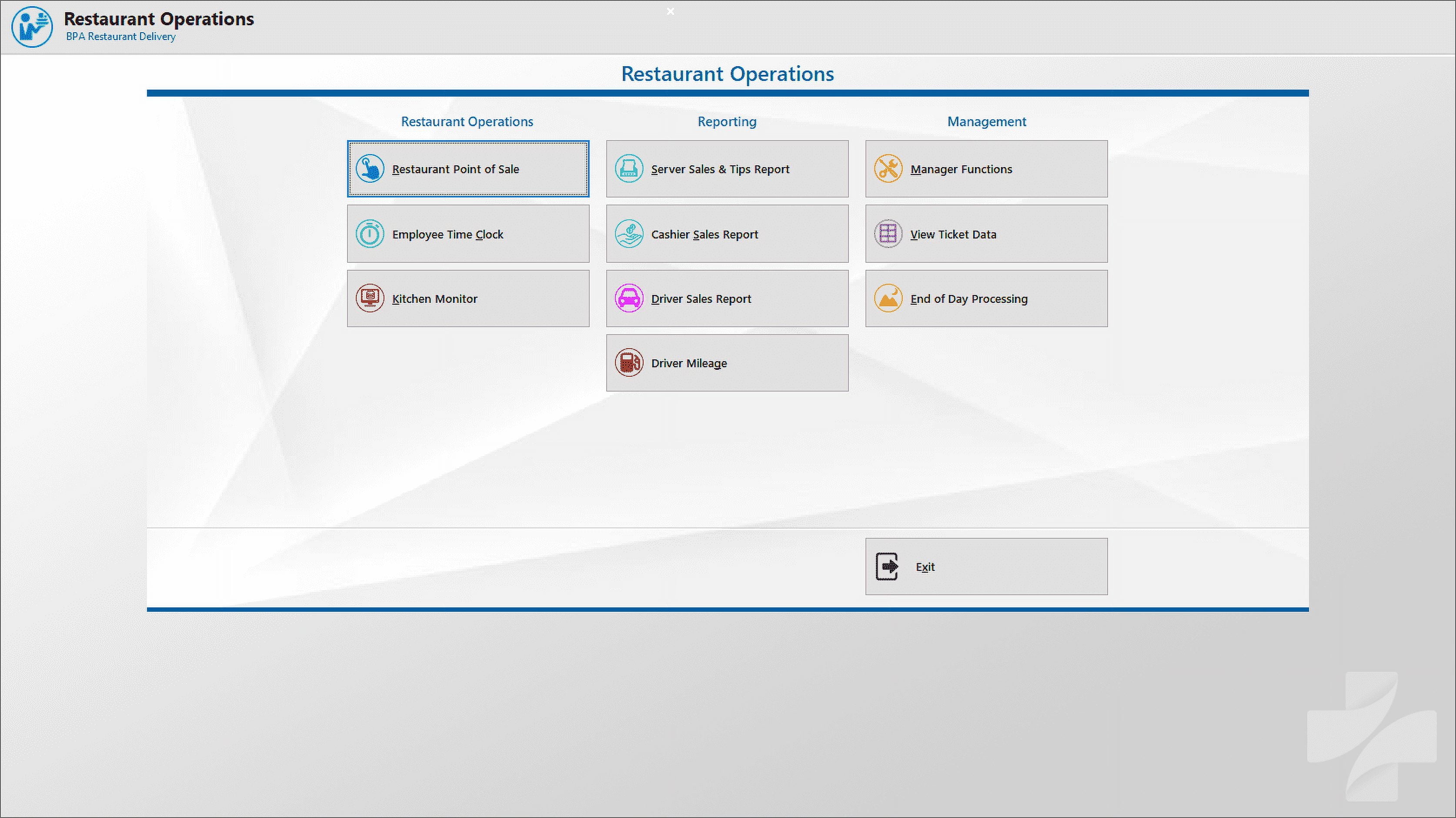Click the orange sunset End of Day icon
This screenshot has width=1456, height=818.
(x=888, y=298)
